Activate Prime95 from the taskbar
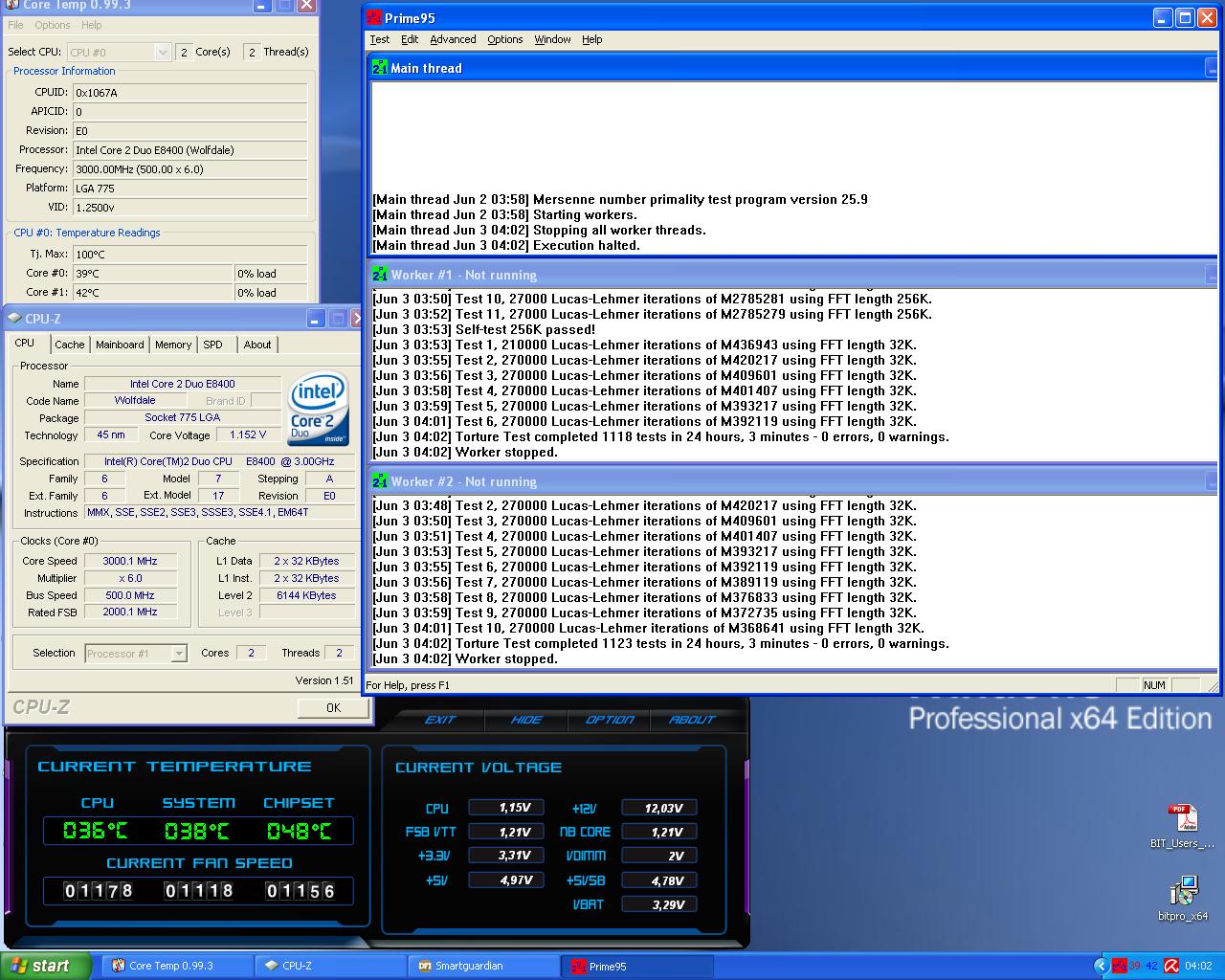Viewport: 1225px width, 980px height. (637, 967)
